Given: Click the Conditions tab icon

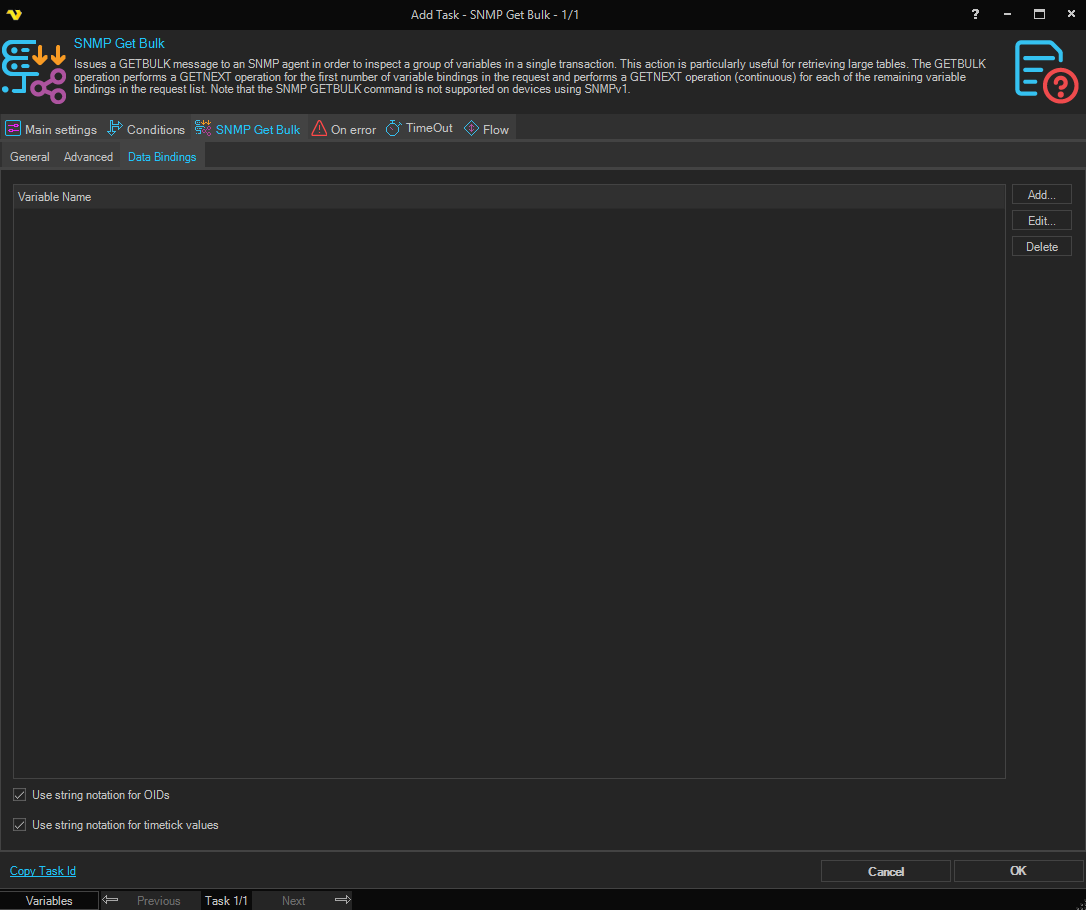Looking at the screenshot, I should point(115,129).
